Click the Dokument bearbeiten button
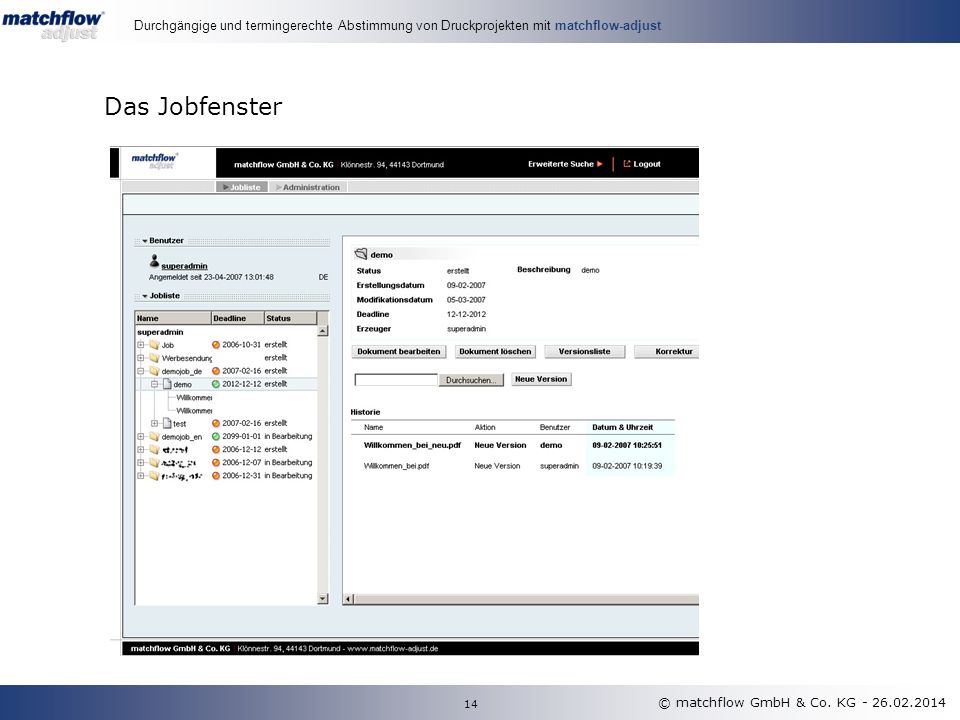Image resolution: width=960 pixels, height=720 pixels. point(399,351)
